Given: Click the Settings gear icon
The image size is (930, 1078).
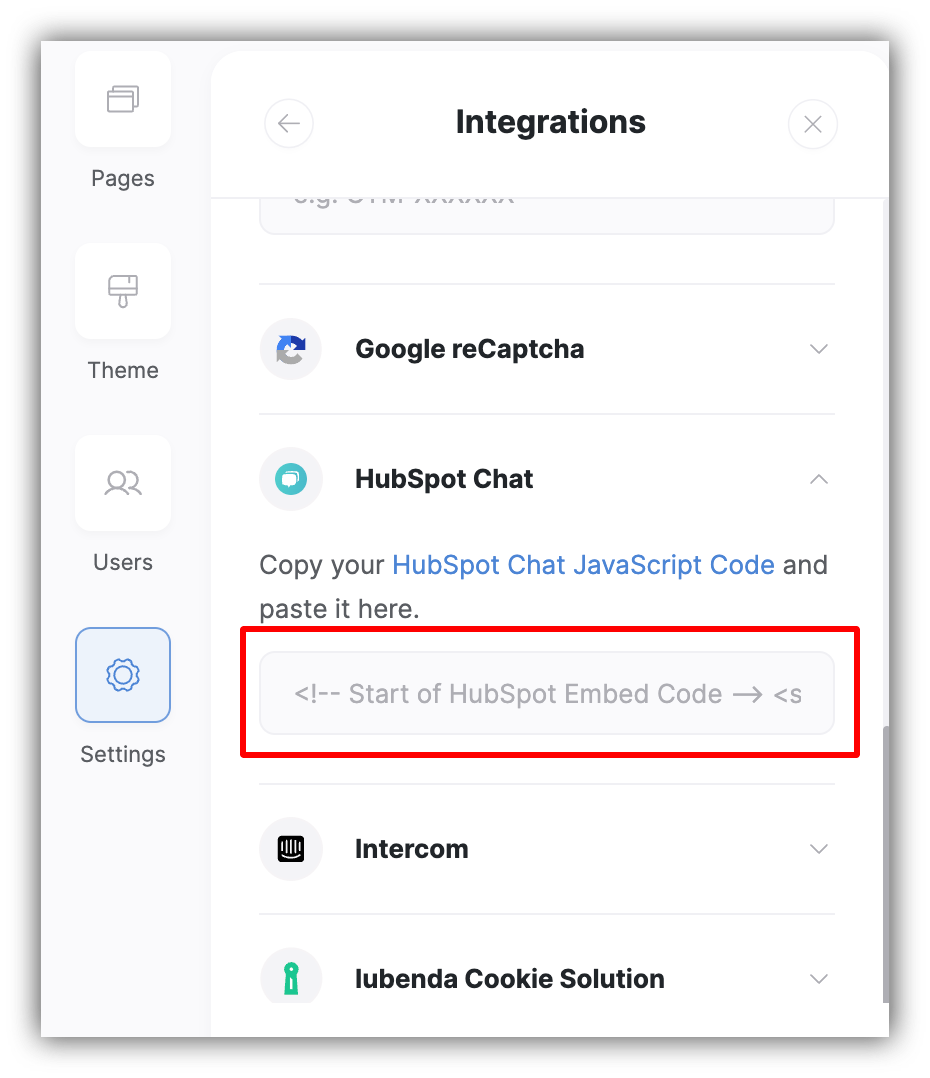Looking at the screenshot, I should pos(122,675).
